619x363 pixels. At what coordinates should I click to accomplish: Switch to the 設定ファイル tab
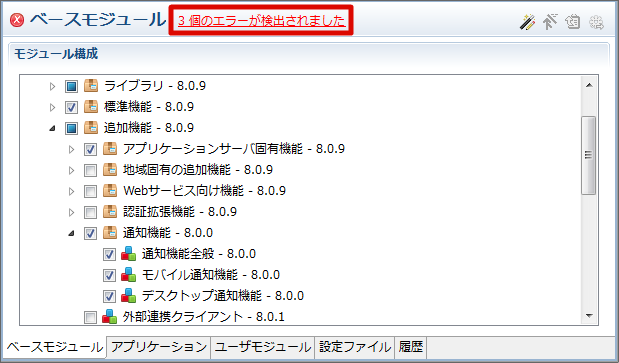[x=355, y=347]
